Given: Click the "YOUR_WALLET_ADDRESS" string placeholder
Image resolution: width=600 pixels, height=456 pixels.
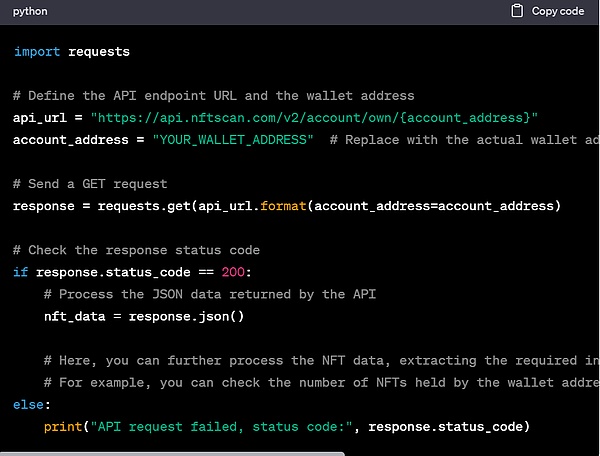Looking at the screenshot, I should (232, 139).
